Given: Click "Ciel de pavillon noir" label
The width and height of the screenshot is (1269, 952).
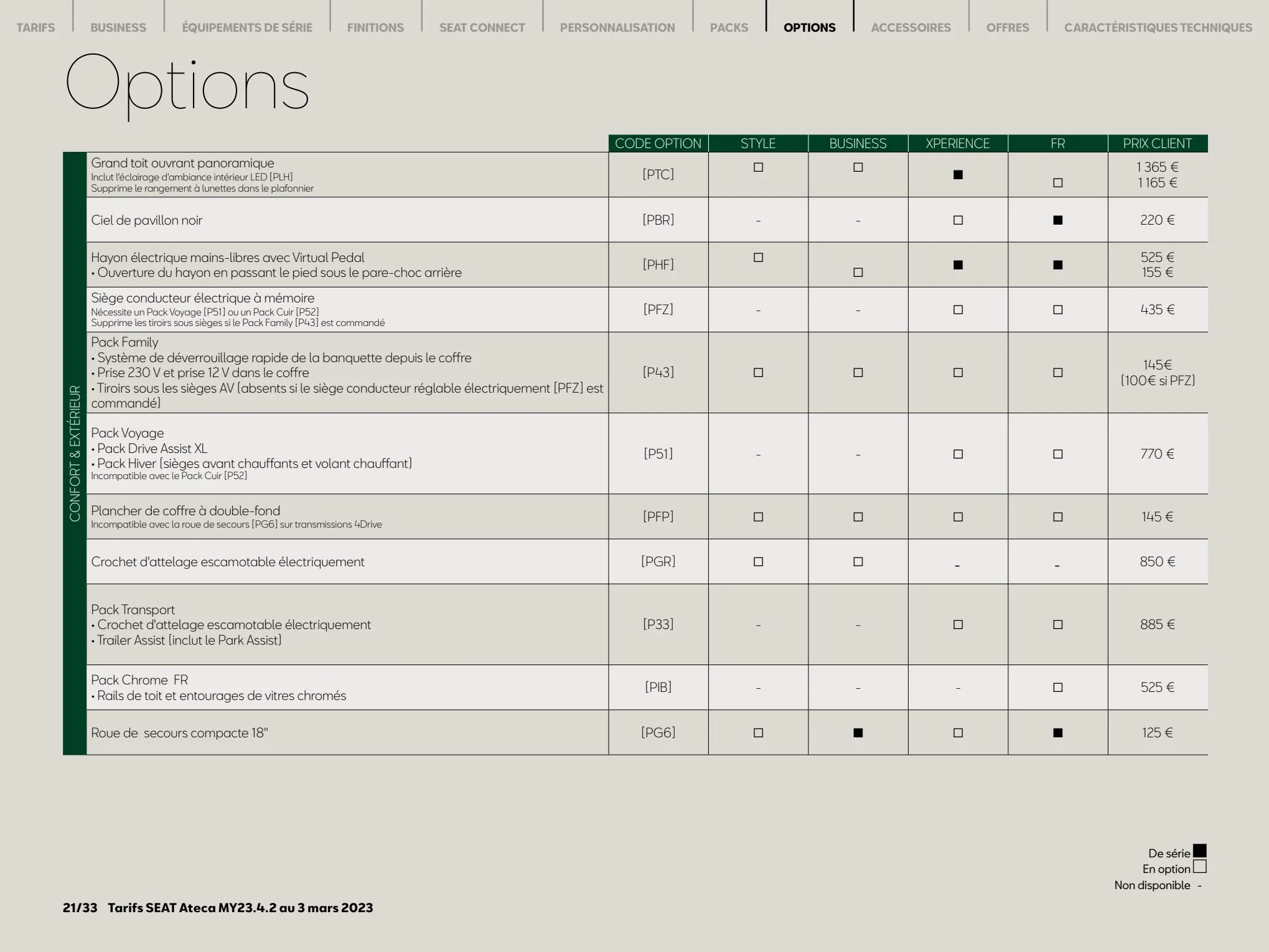Looking at the screenshot, I should tap(147, 220).
